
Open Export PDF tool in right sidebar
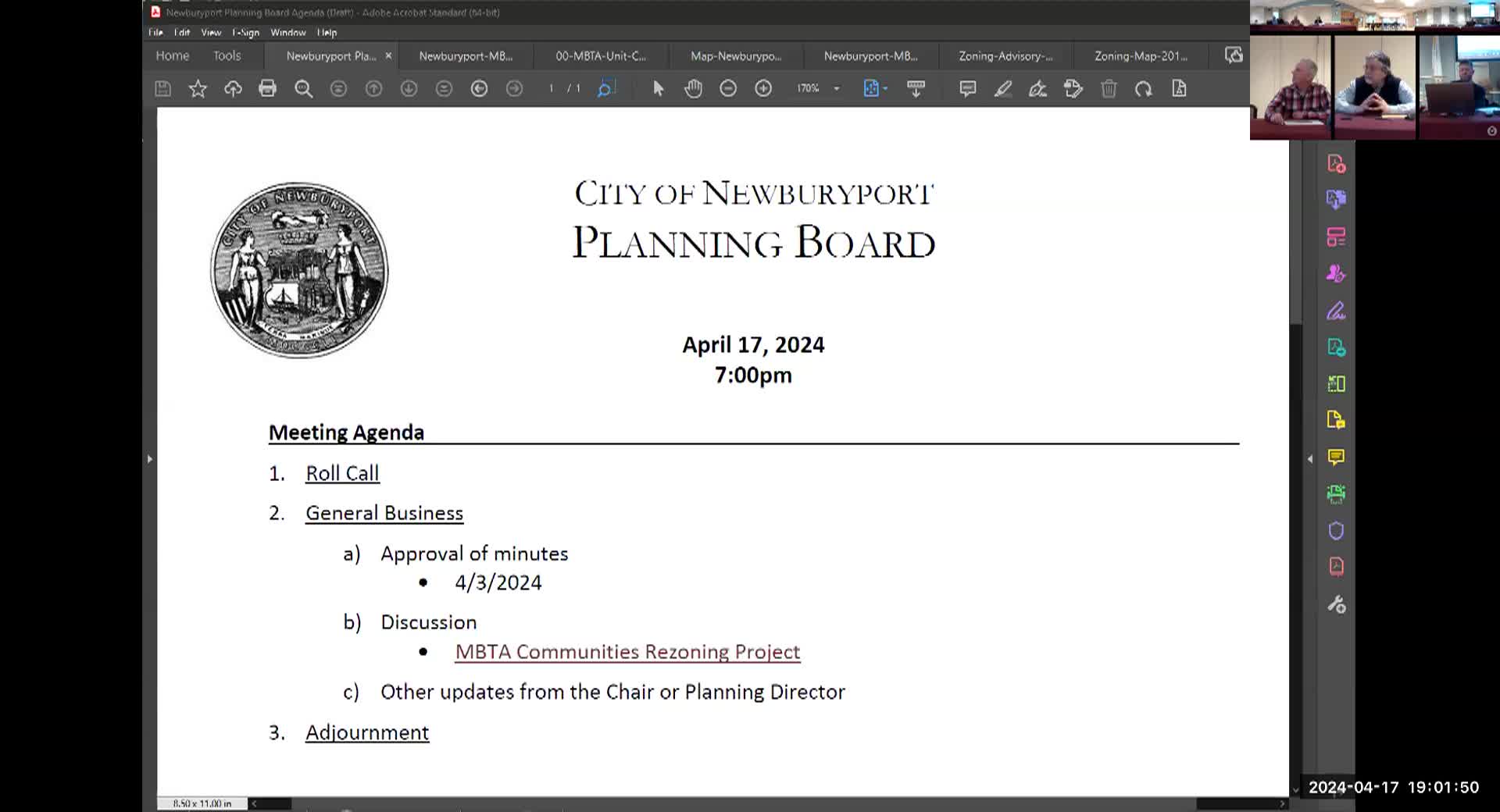point(1336,347)
